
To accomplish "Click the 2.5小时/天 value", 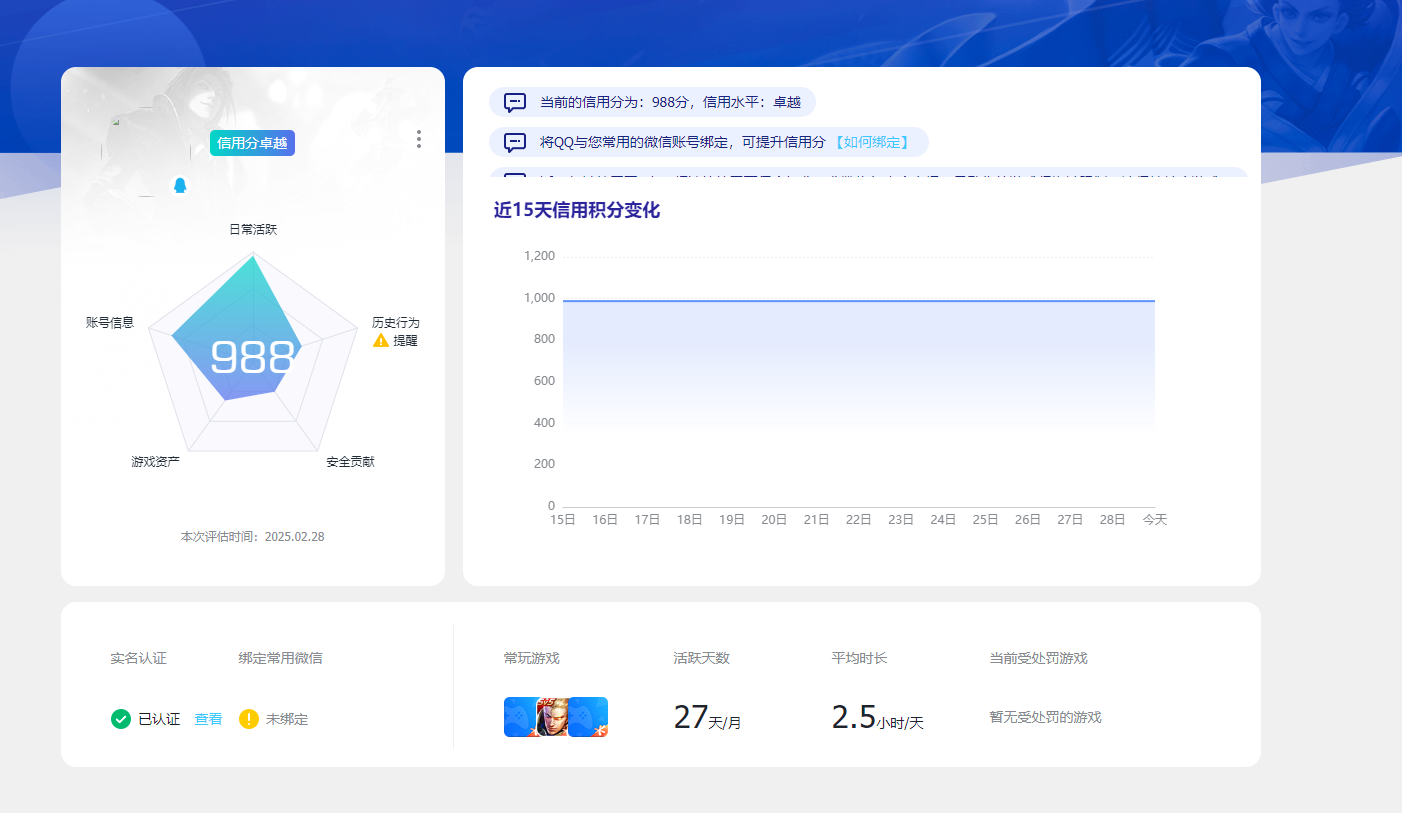I will 877,718.
